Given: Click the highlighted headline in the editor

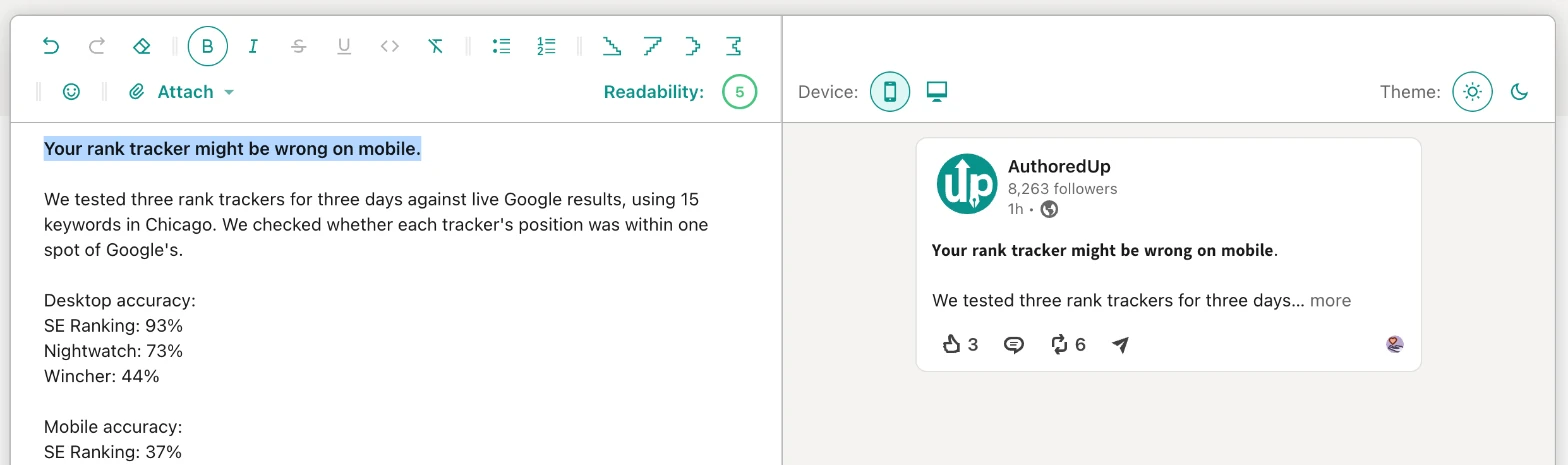Looking at the screenshot, I should click(x=232, y=148).
